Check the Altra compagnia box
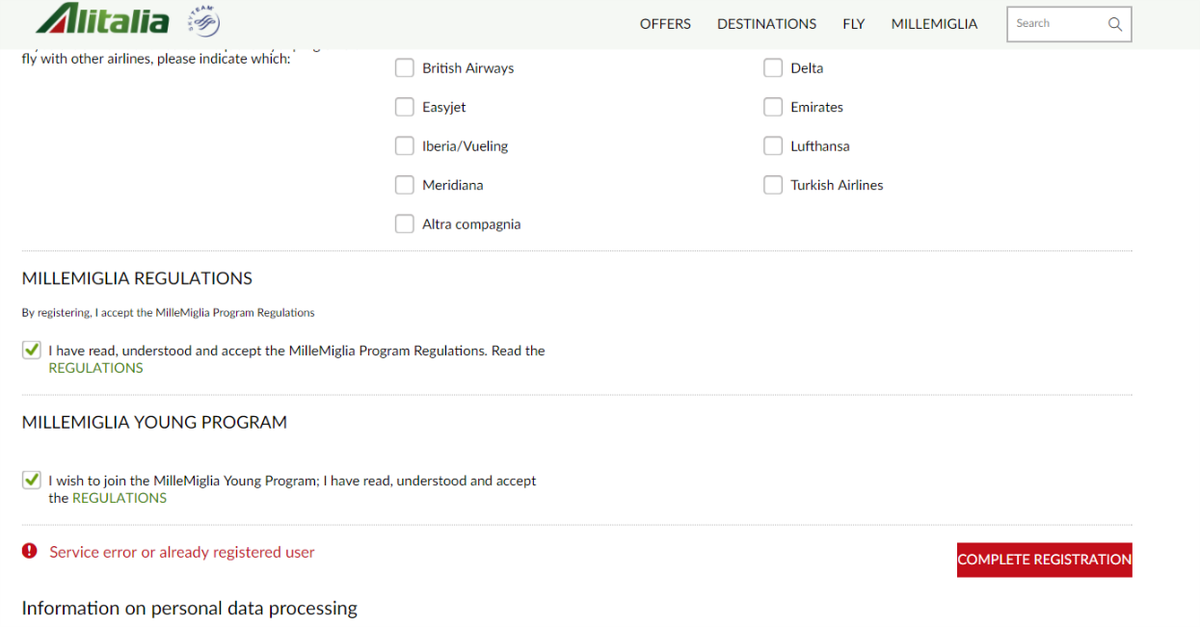Image resolution: width=1200 pixels, height=627 pixels. click(x=404, y=224)
